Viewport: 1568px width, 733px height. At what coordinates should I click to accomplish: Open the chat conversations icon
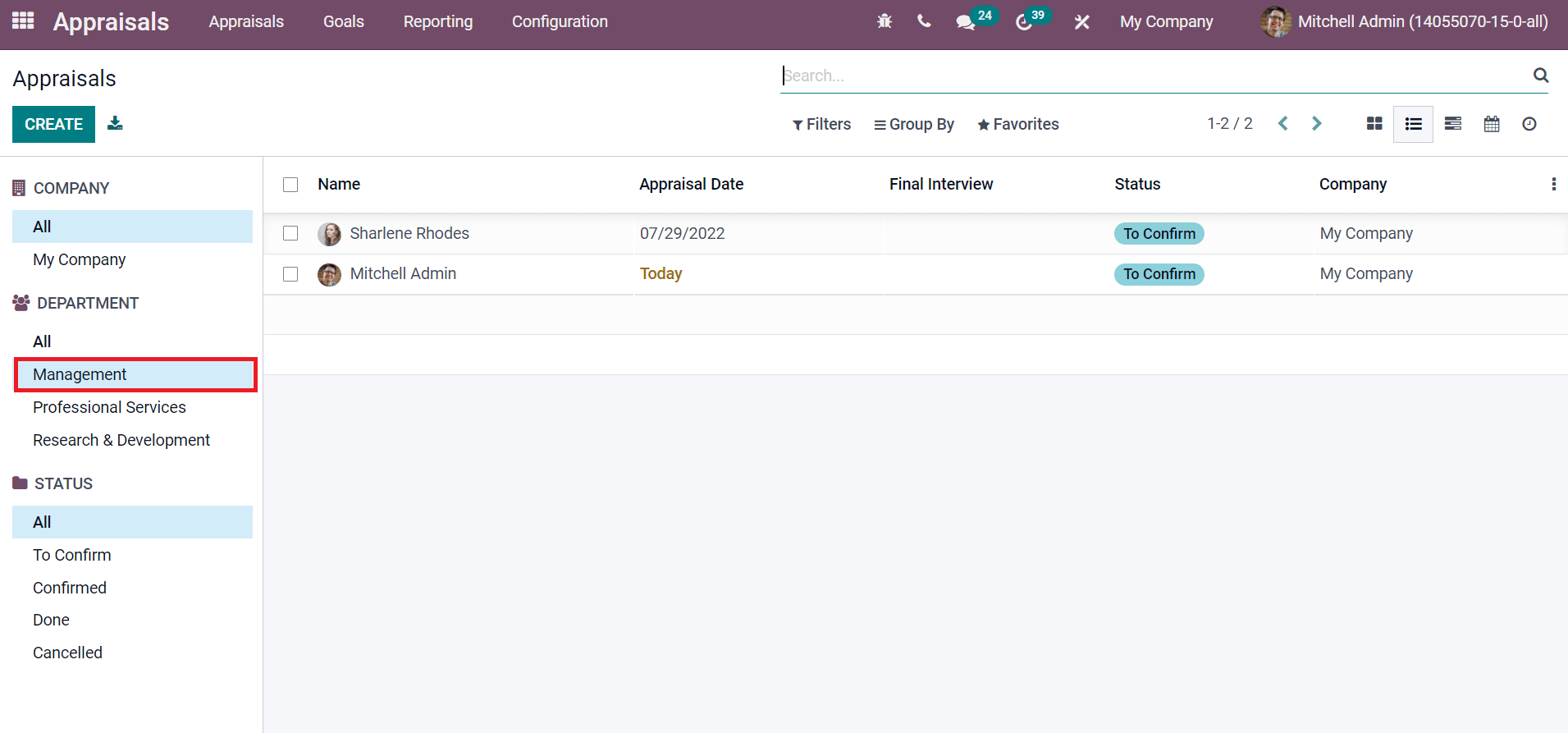coord(966,22)
